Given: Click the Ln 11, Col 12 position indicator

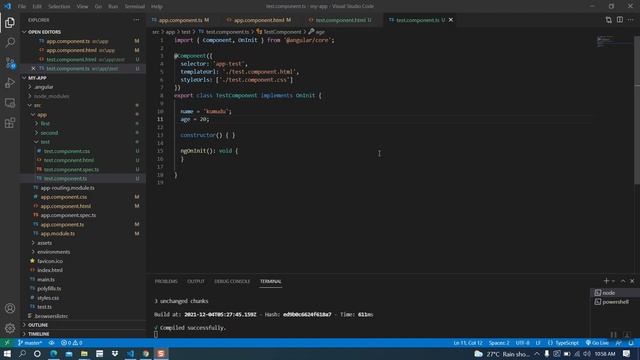Looking at the screenshot, I should pos(468,343).
